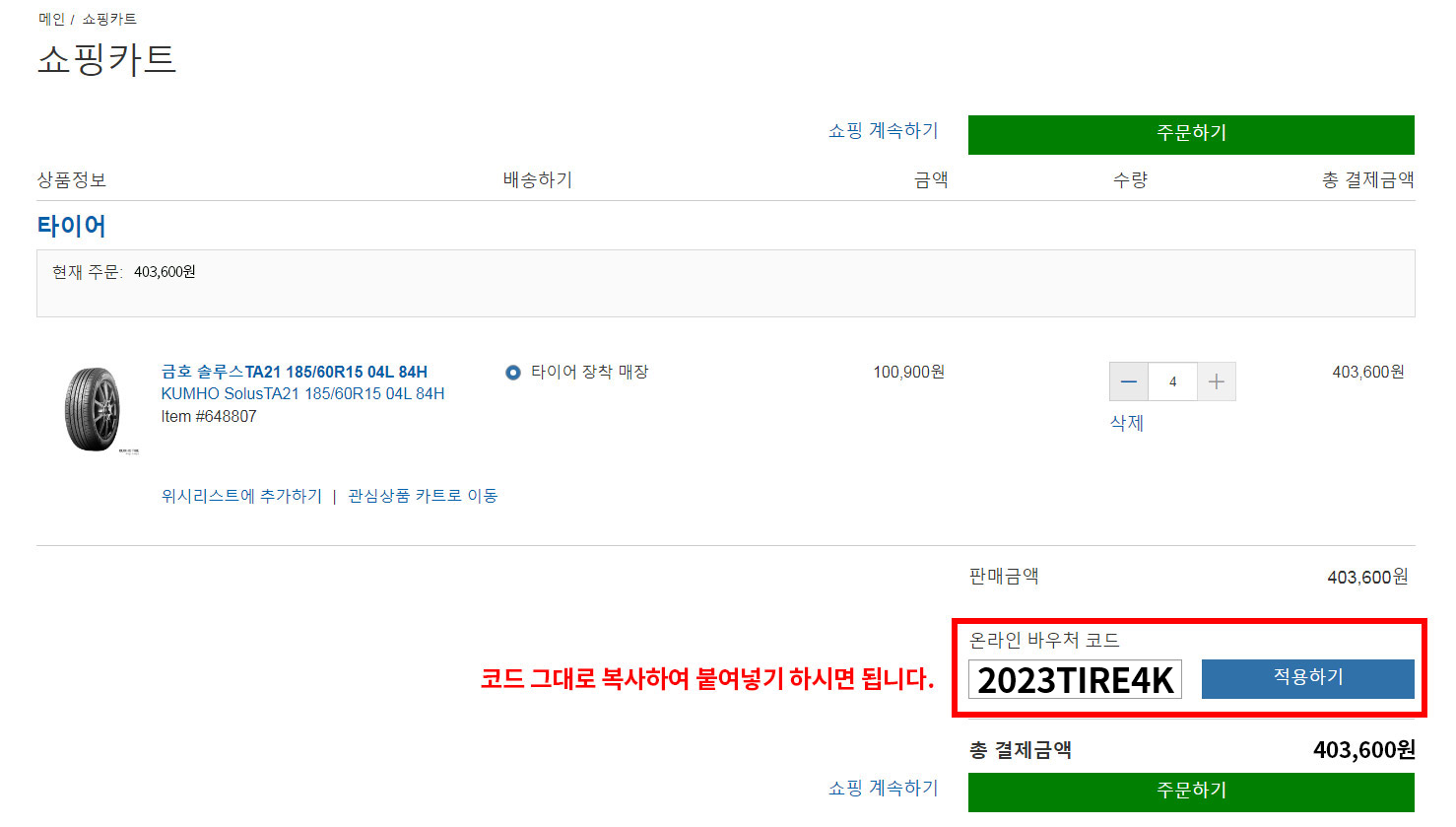Go to 메인 in breadcrumb

[51, 19]
